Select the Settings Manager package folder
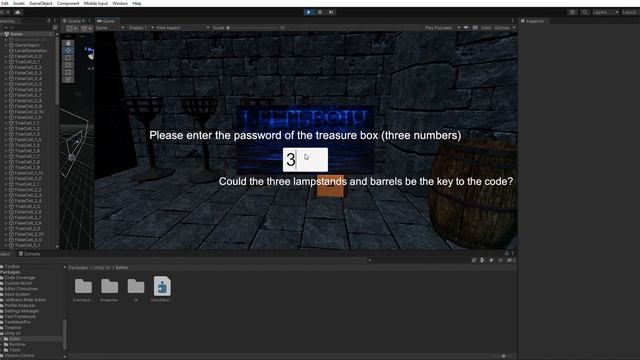The height and width of the screenshot is (360, 640). [x=20, y=311]
